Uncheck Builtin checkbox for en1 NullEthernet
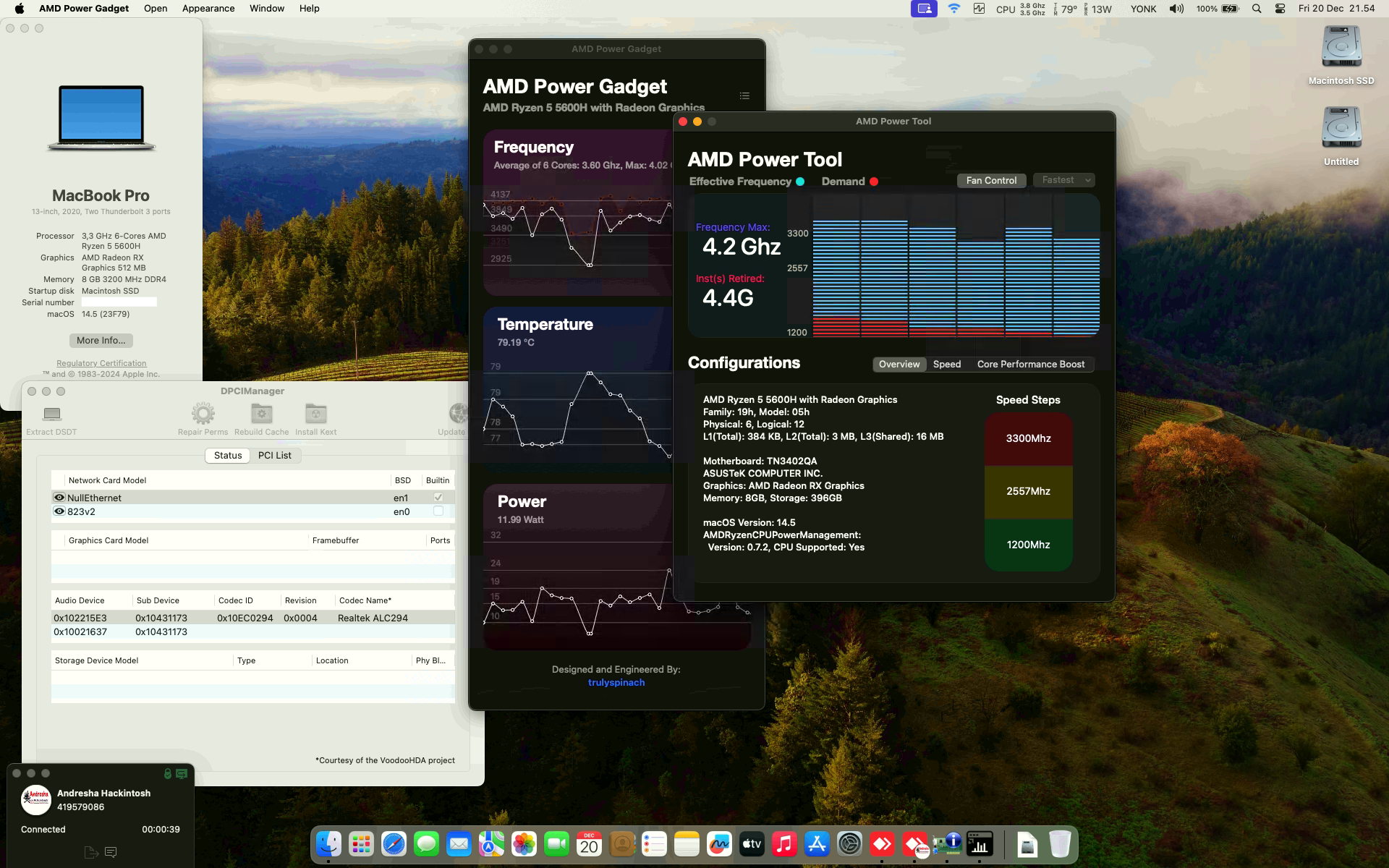Viewport: 1389px width, 868px height. [x=438, y=497]
